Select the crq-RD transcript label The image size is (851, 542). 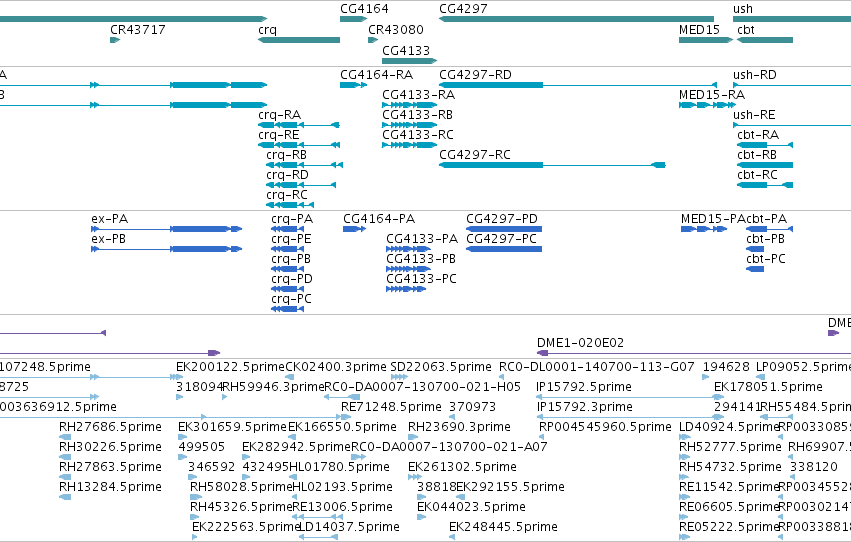click(287, 175)
